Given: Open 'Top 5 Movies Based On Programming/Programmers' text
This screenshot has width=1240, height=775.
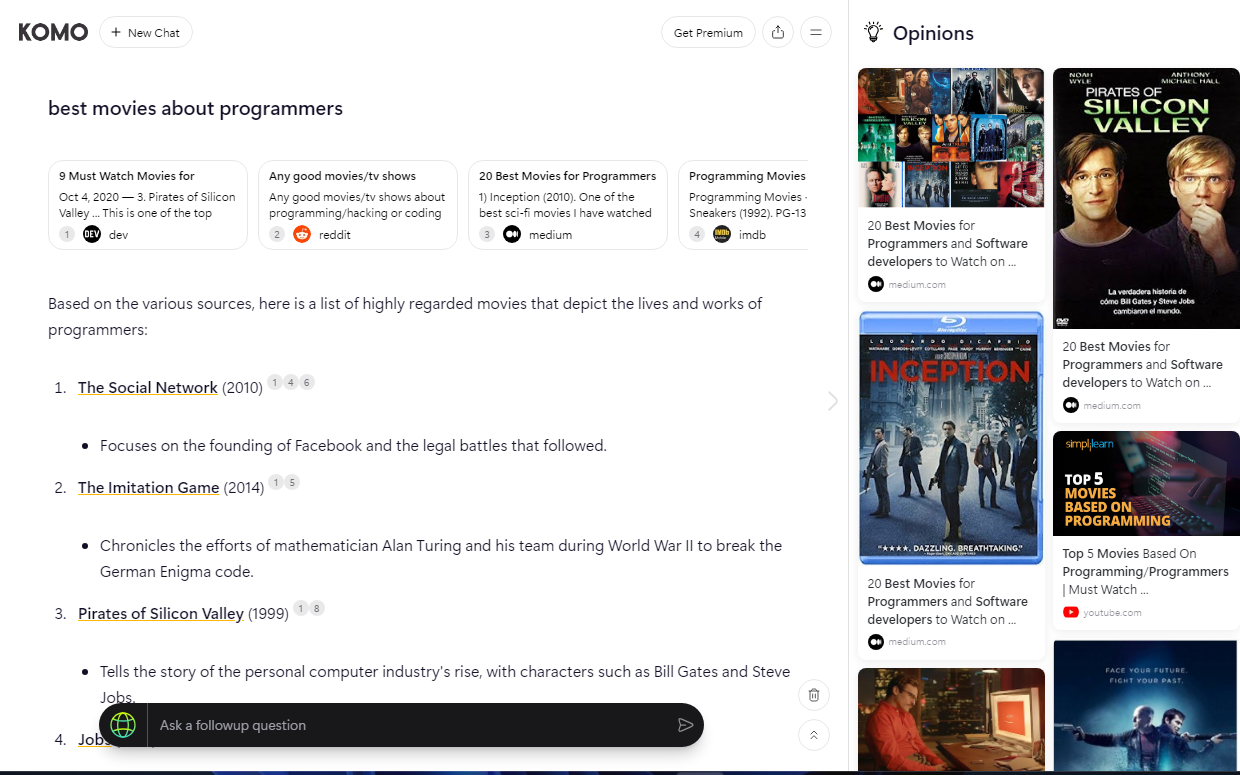Looking at the screenshot, I should 1146,571.
